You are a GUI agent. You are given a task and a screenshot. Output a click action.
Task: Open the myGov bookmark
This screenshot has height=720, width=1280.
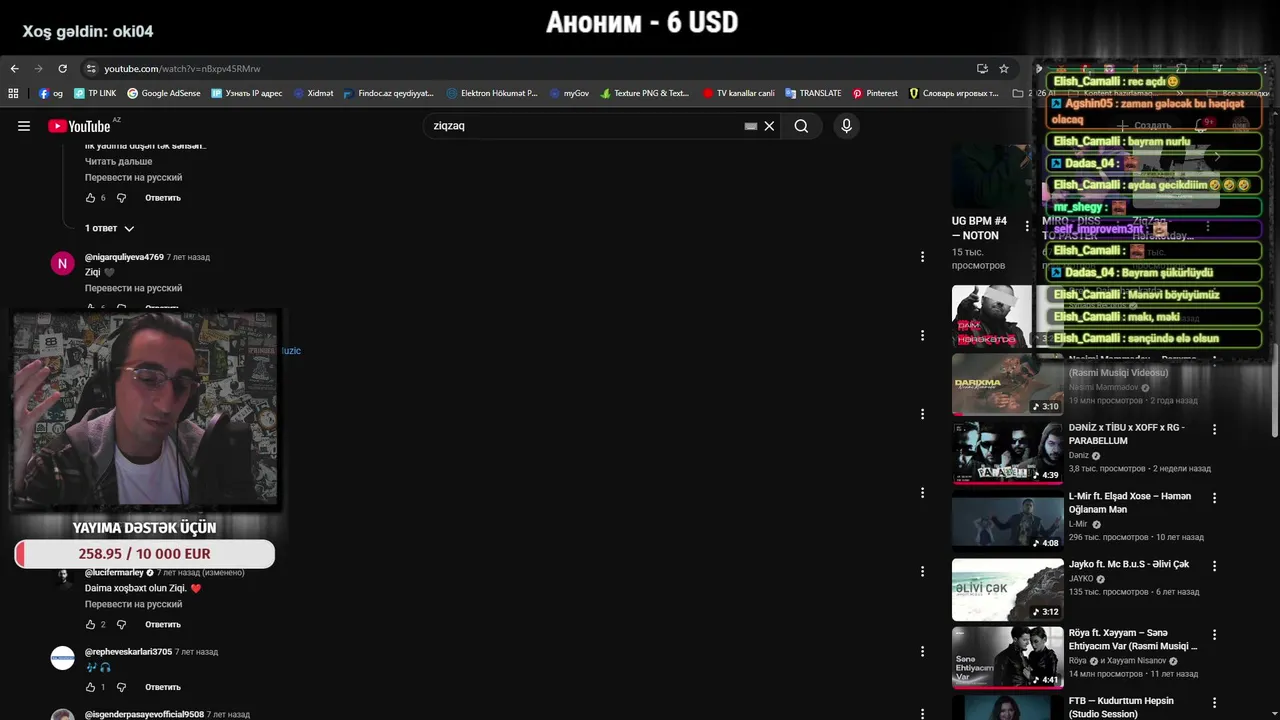pos(569,93)
